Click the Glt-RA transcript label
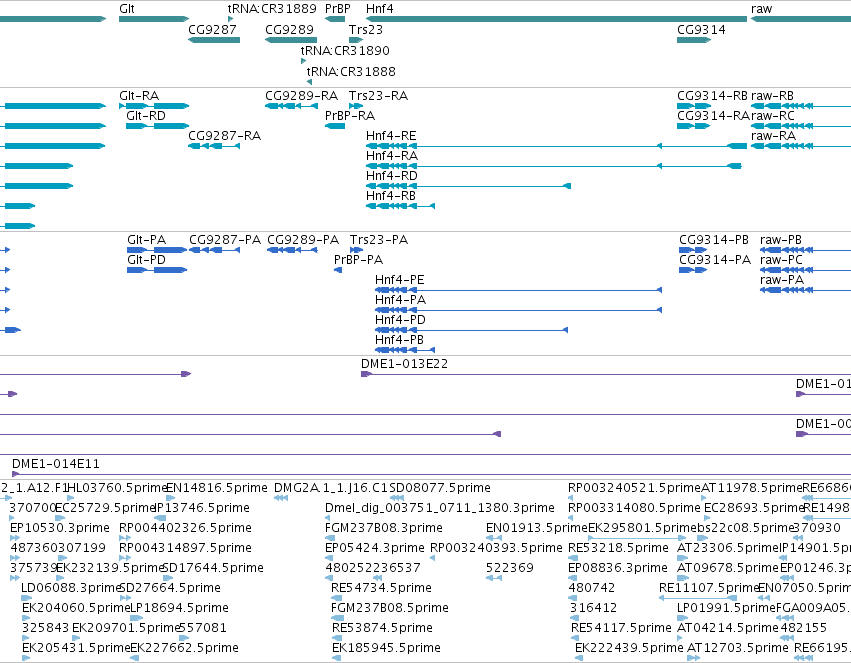Screen dimensions: 851x663 [x=139, y=95]
